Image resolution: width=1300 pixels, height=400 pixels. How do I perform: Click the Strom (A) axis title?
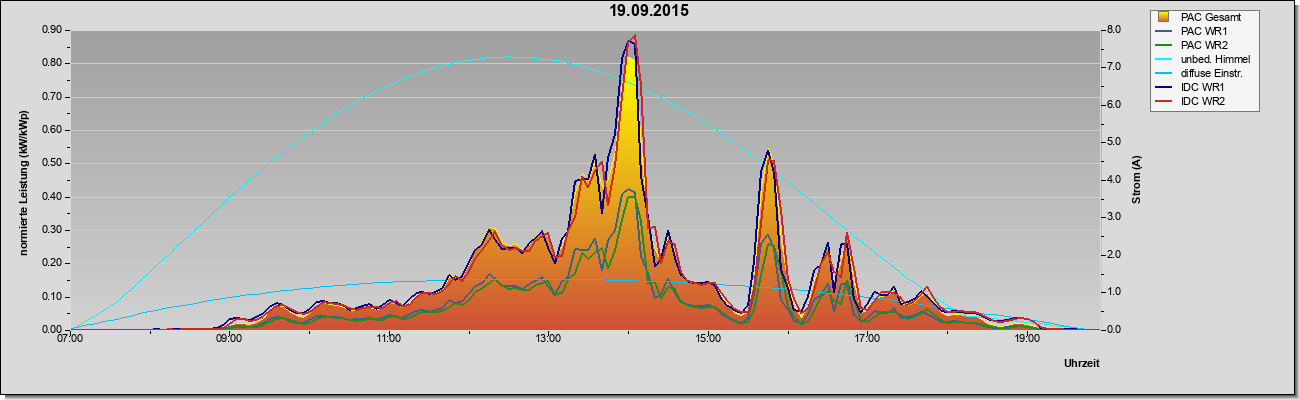coord(1137,180)
